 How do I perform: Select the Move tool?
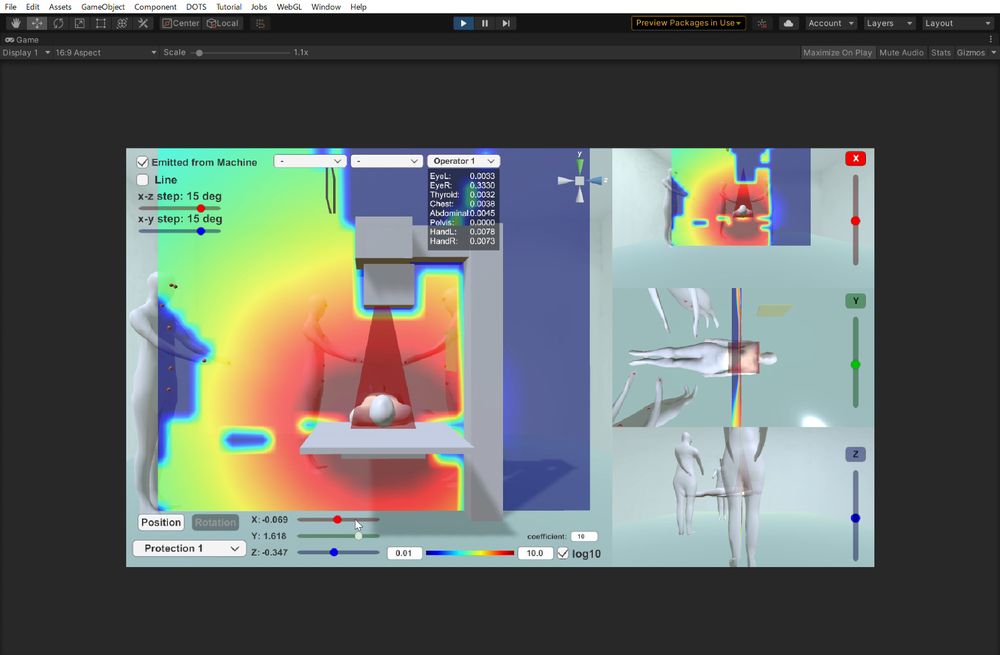click(37, 23)
